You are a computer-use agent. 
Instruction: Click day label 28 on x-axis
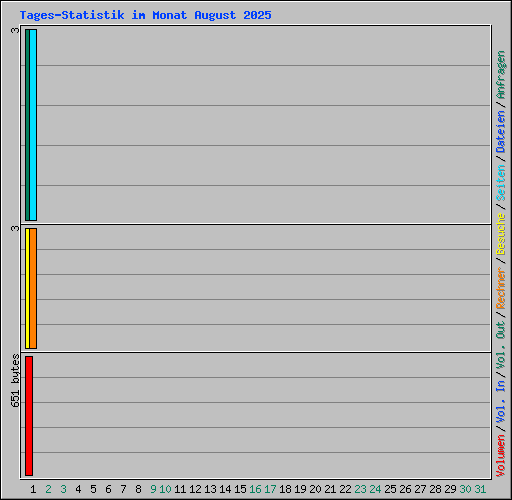pyautogui.click(x=435, y=489)
